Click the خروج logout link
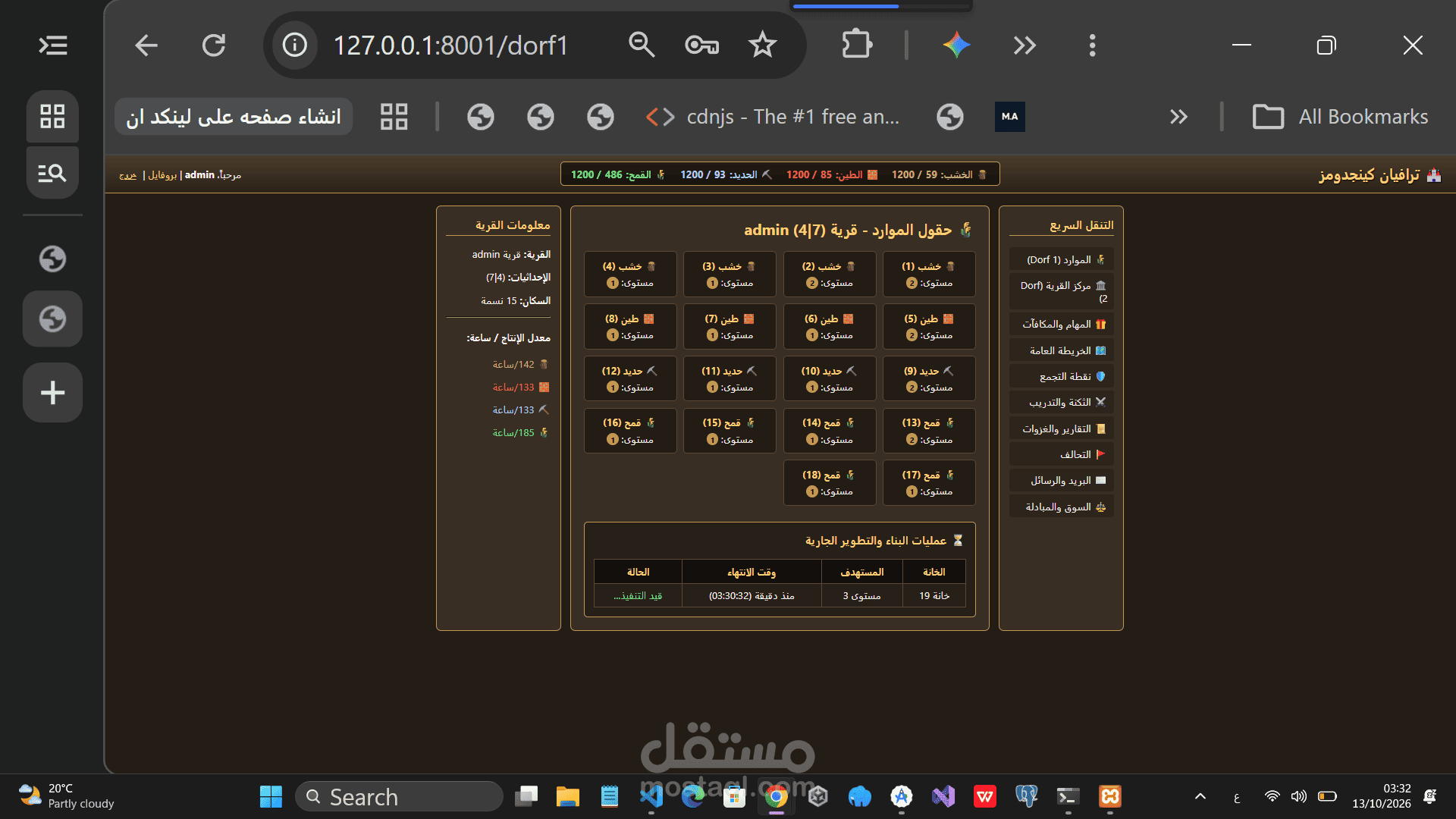This screenshot has height=819, width=1456. 127,175
